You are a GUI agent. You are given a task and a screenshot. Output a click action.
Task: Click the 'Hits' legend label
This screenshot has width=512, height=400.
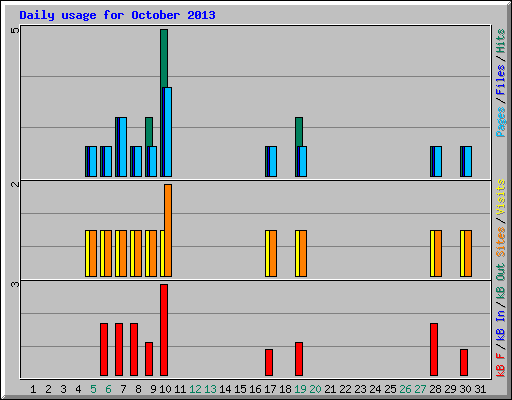click(x=501, y=41)
